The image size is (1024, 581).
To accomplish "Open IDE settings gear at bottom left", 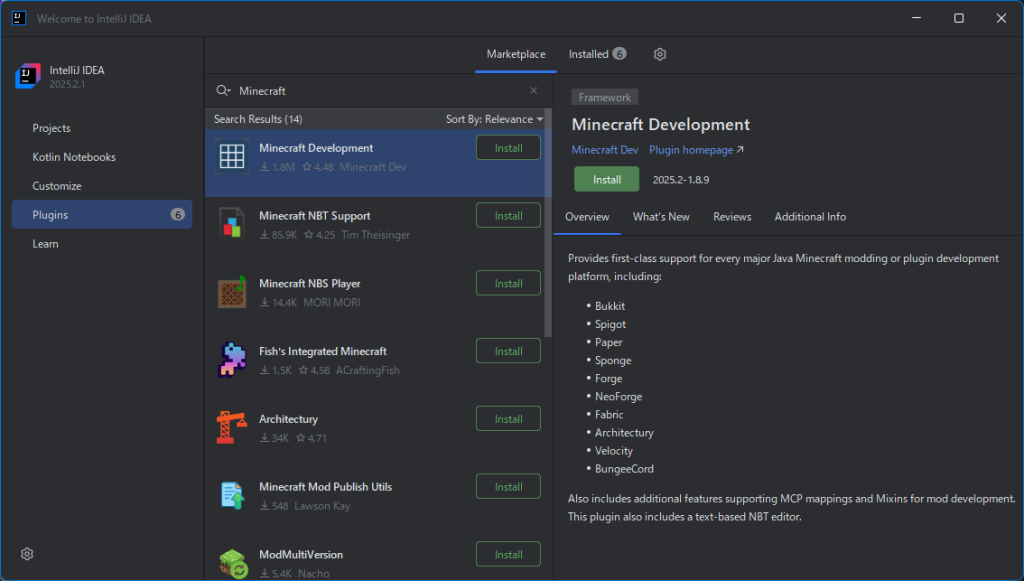I will pos(28,554).
